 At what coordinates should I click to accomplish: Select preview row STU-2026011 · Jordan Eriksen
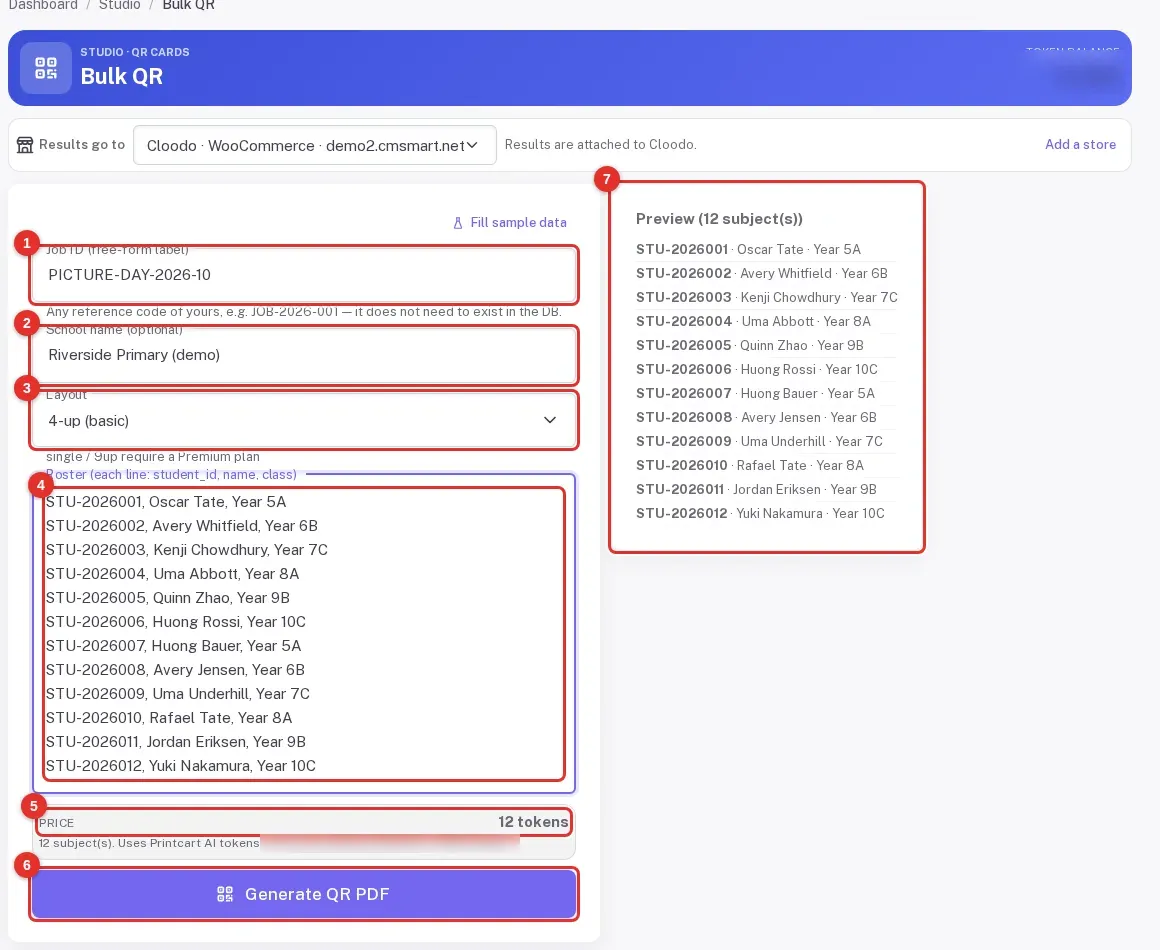pos(756,489)
